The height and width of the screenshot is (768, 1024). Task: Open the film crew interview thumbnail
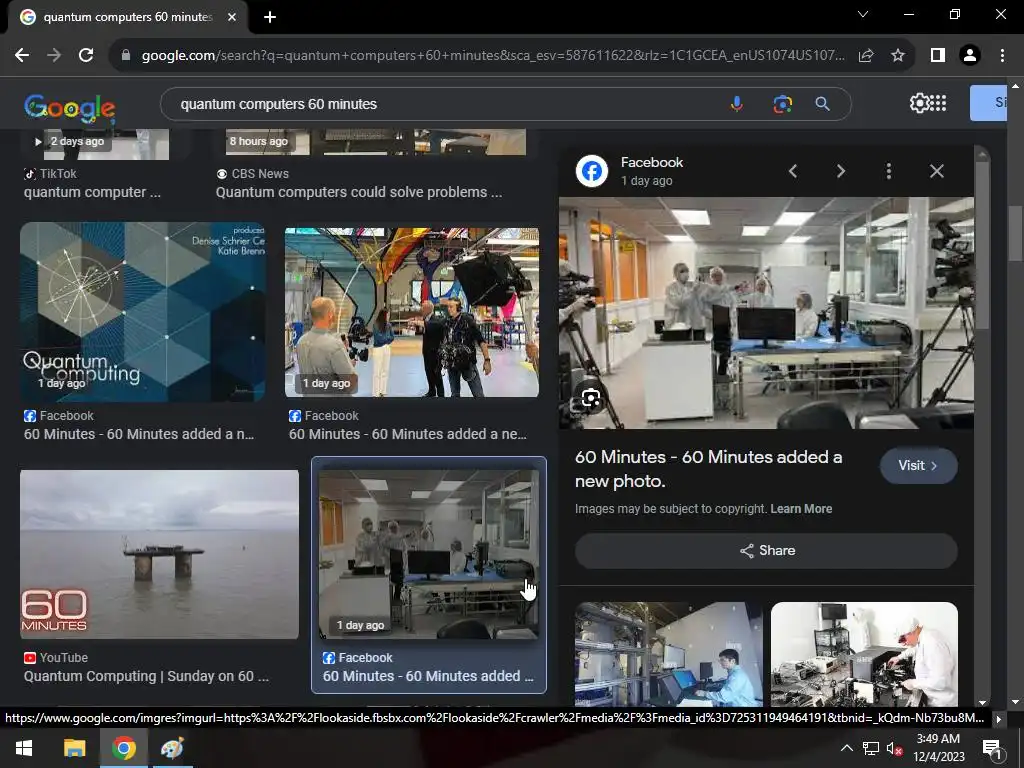click(411, 312)
